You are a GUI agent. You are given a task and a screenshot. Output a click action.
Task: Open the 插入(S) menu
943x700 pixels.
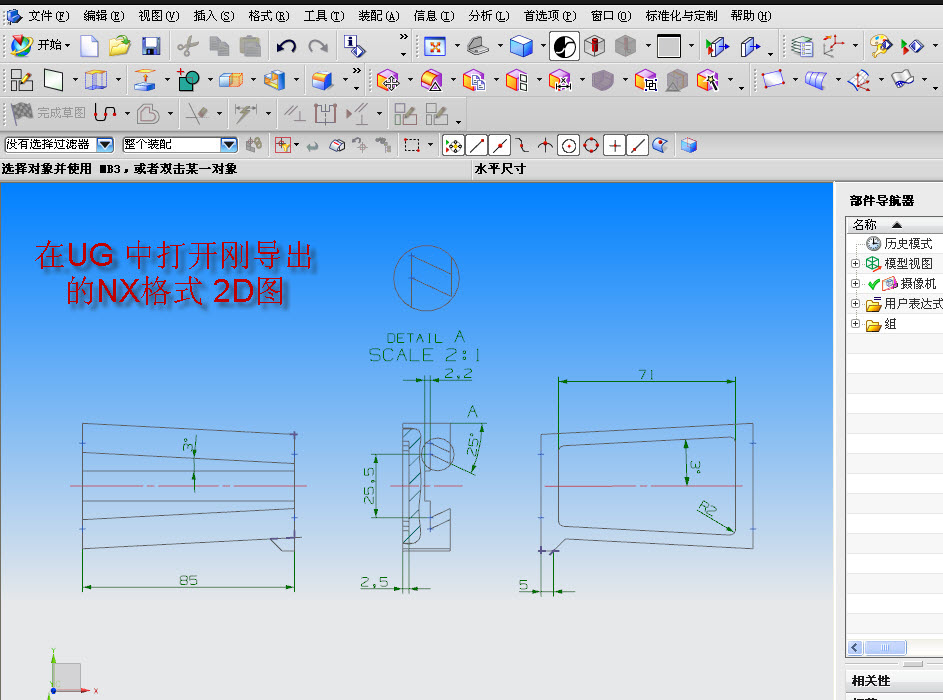(214, 16)
